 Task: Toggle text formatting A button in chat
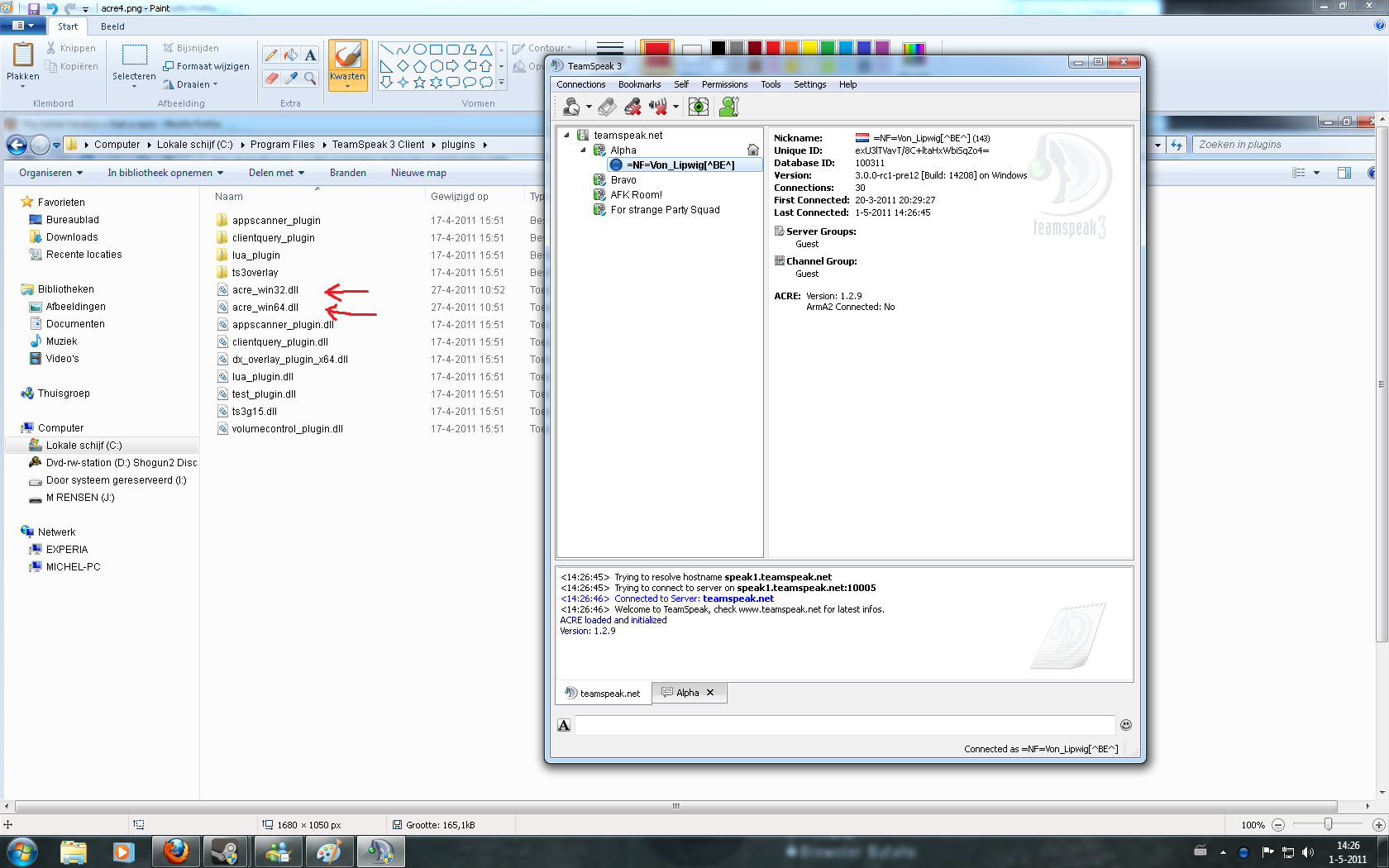[x=564, y=725]
